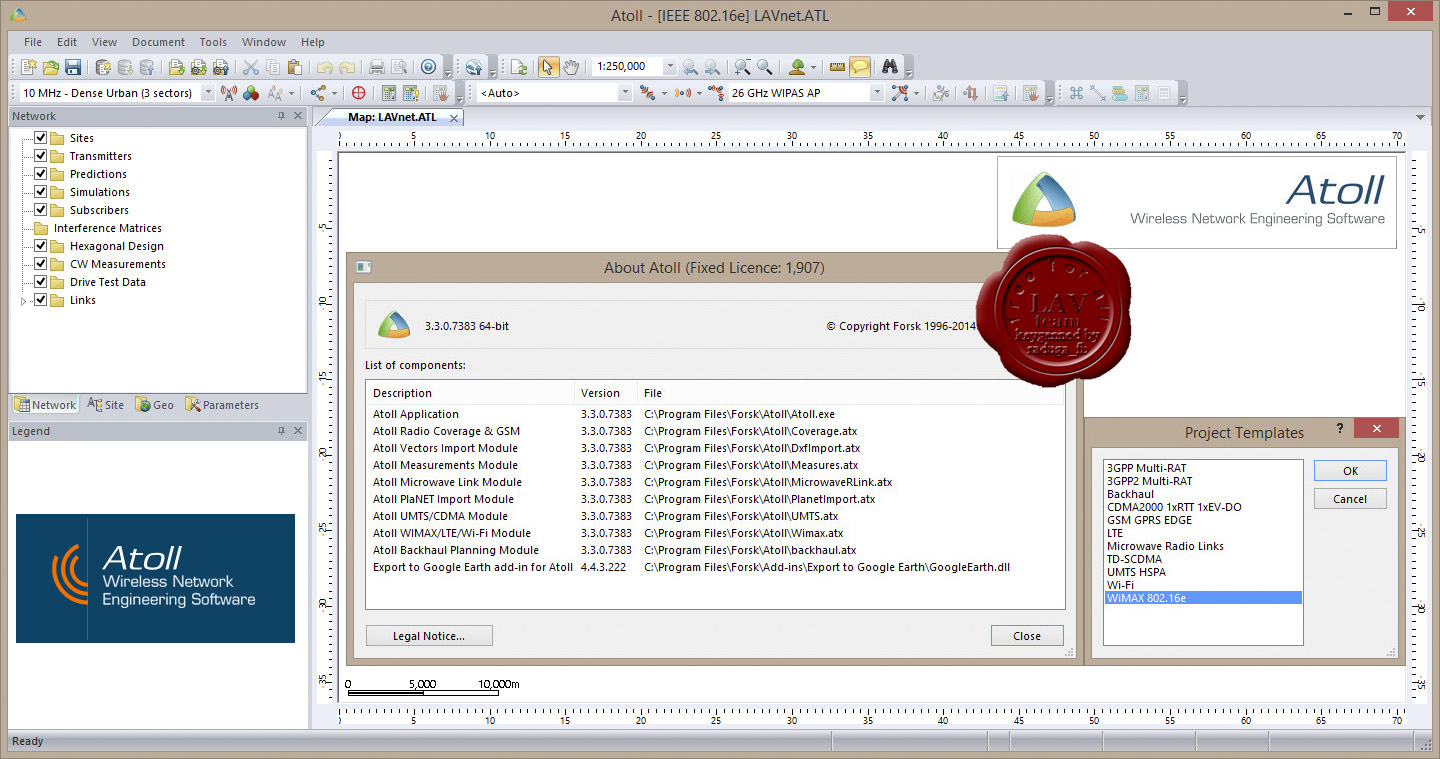
Task: Toggle the Sites folder checkbox
Action: [41, 138]
